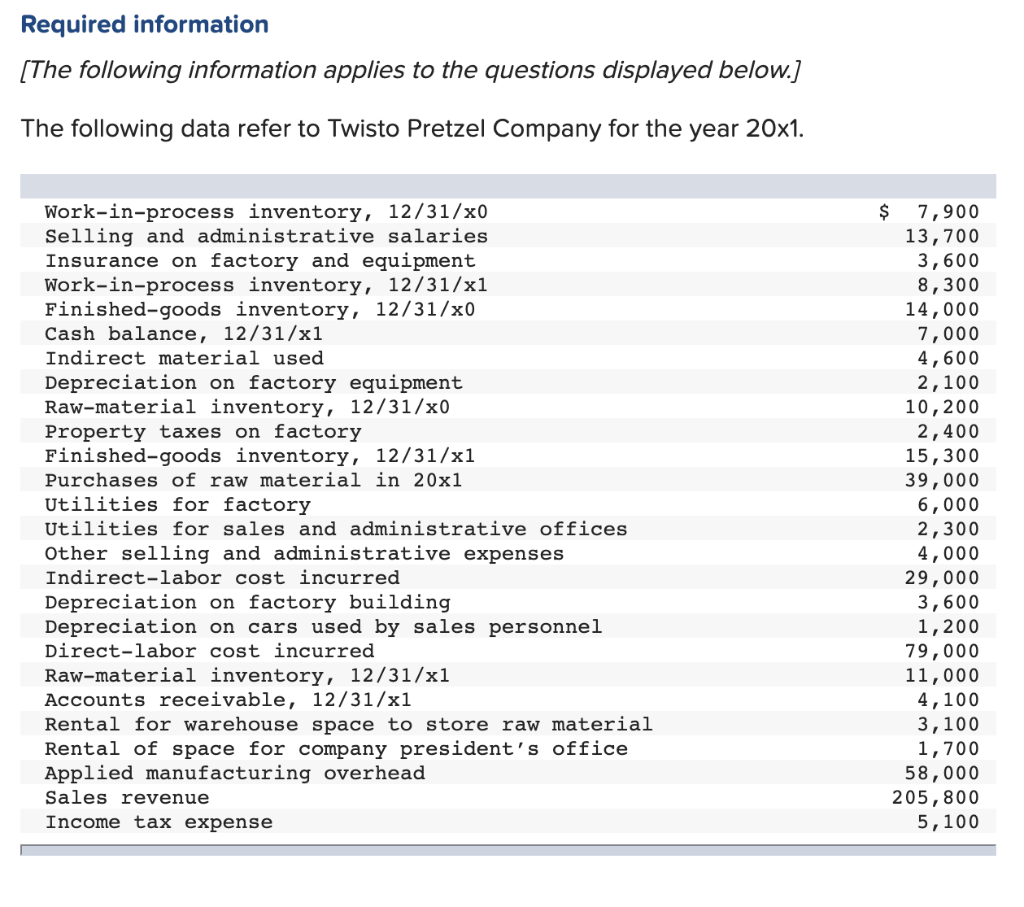Select the Income tax expense line
The image size is (1024, 907).
click(159, 821)
